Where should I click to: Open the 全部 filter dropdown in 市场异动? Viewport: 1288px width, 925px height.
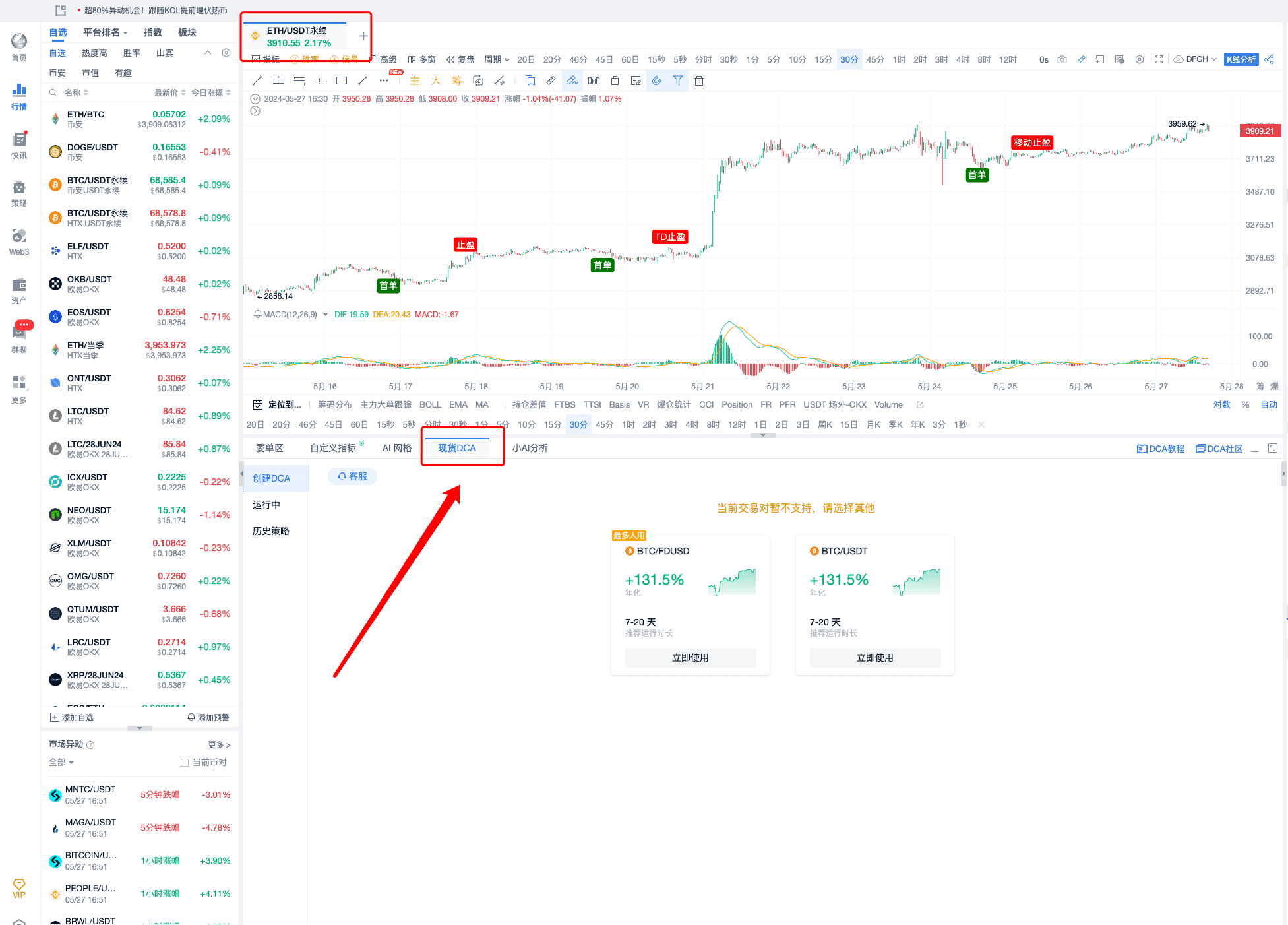coord(61,762)
